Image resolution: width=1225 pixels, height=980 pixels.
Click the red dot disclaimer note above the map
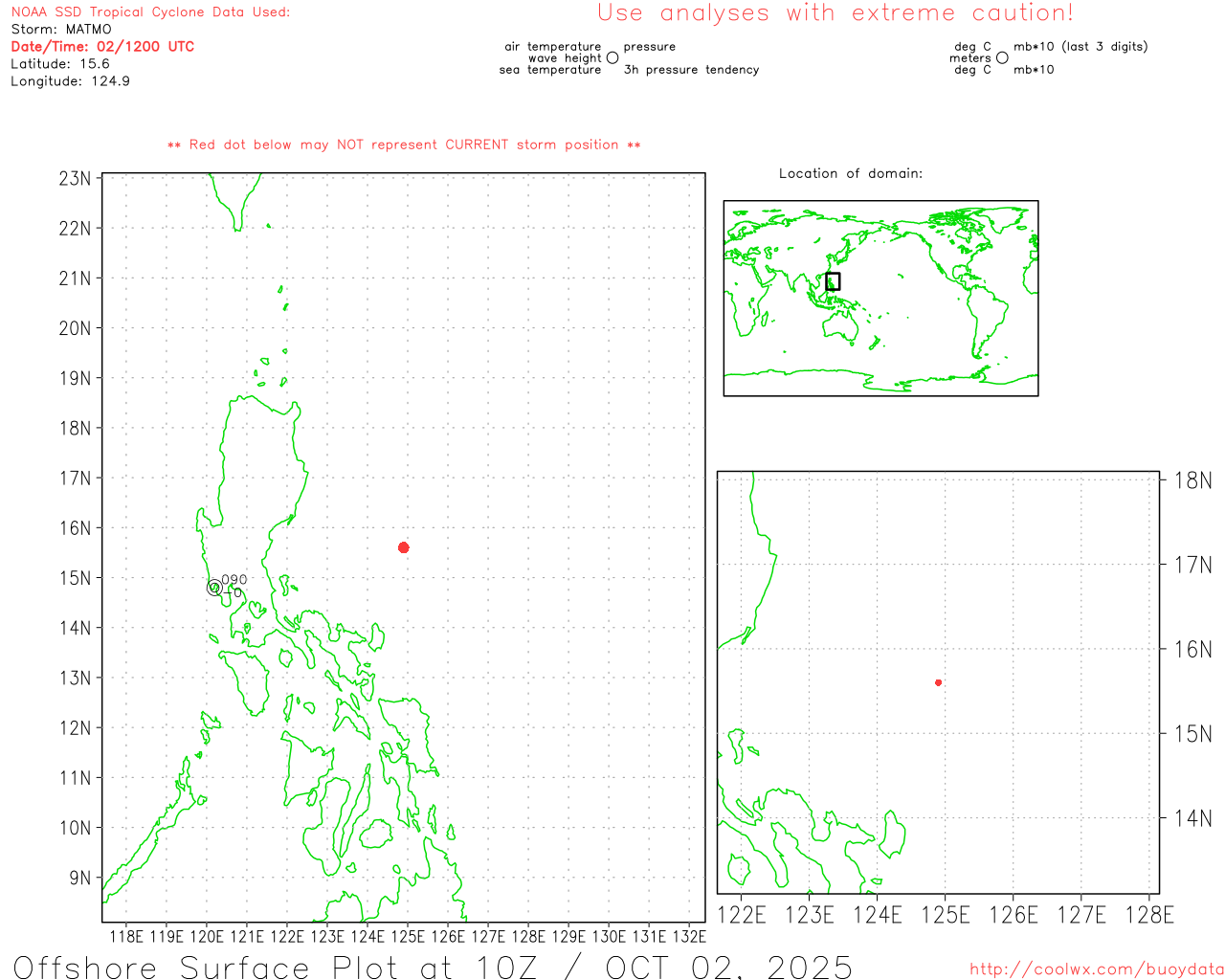point(404,145)
